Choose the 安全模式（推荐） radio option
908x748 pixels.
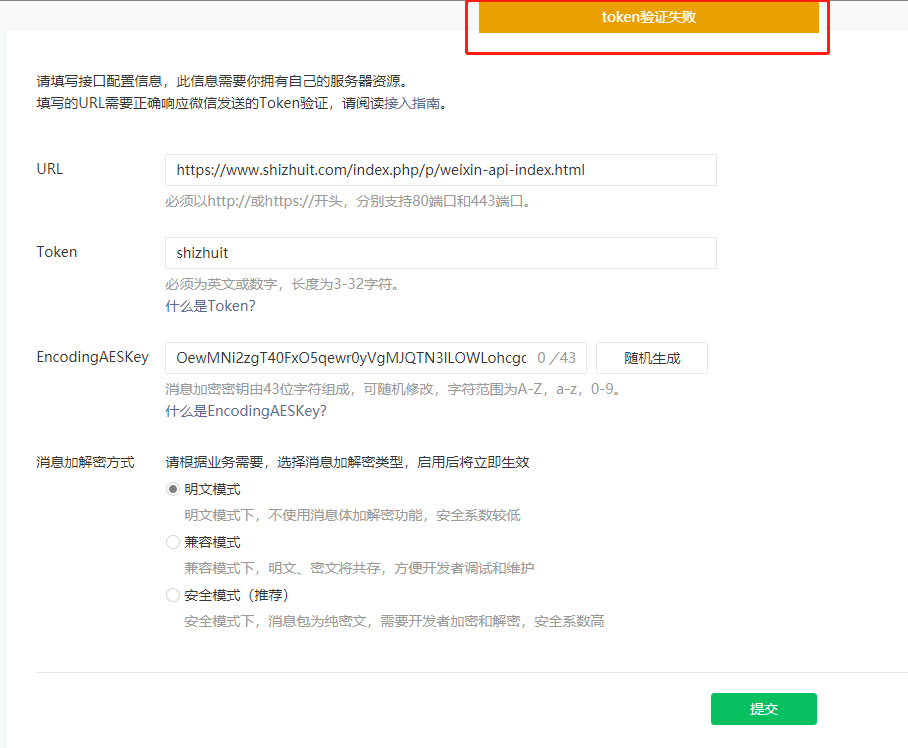click(x=173, y=596)
